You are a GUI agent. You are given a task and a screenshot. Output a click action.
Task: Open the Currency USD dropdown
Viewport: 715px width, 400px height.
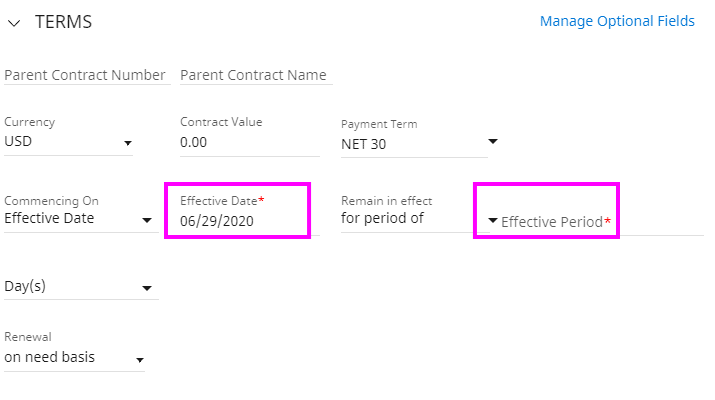(68, 141)
